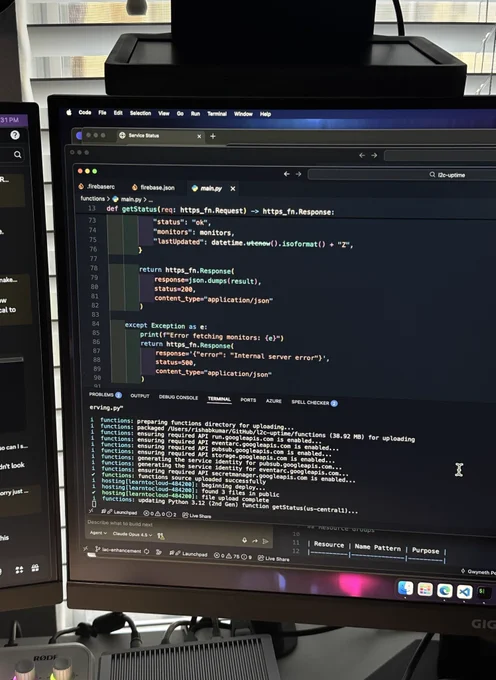This screenshot has height=680, width=496.
Task: Click errors and warnings count in upper status bar
Action: (160, 514)
